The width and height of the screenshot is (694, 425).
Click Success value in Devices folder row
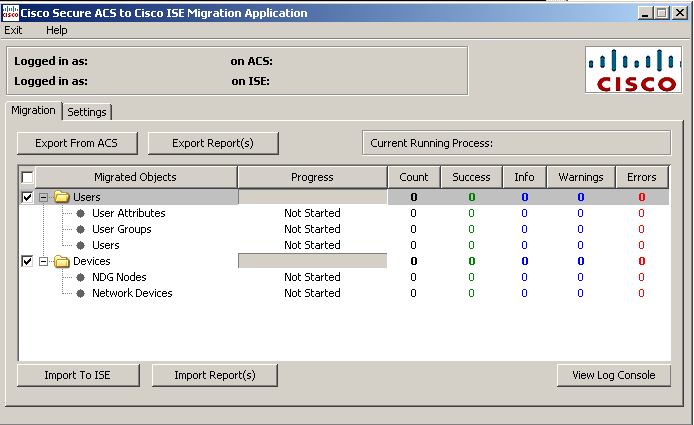[x=472, y=261]
